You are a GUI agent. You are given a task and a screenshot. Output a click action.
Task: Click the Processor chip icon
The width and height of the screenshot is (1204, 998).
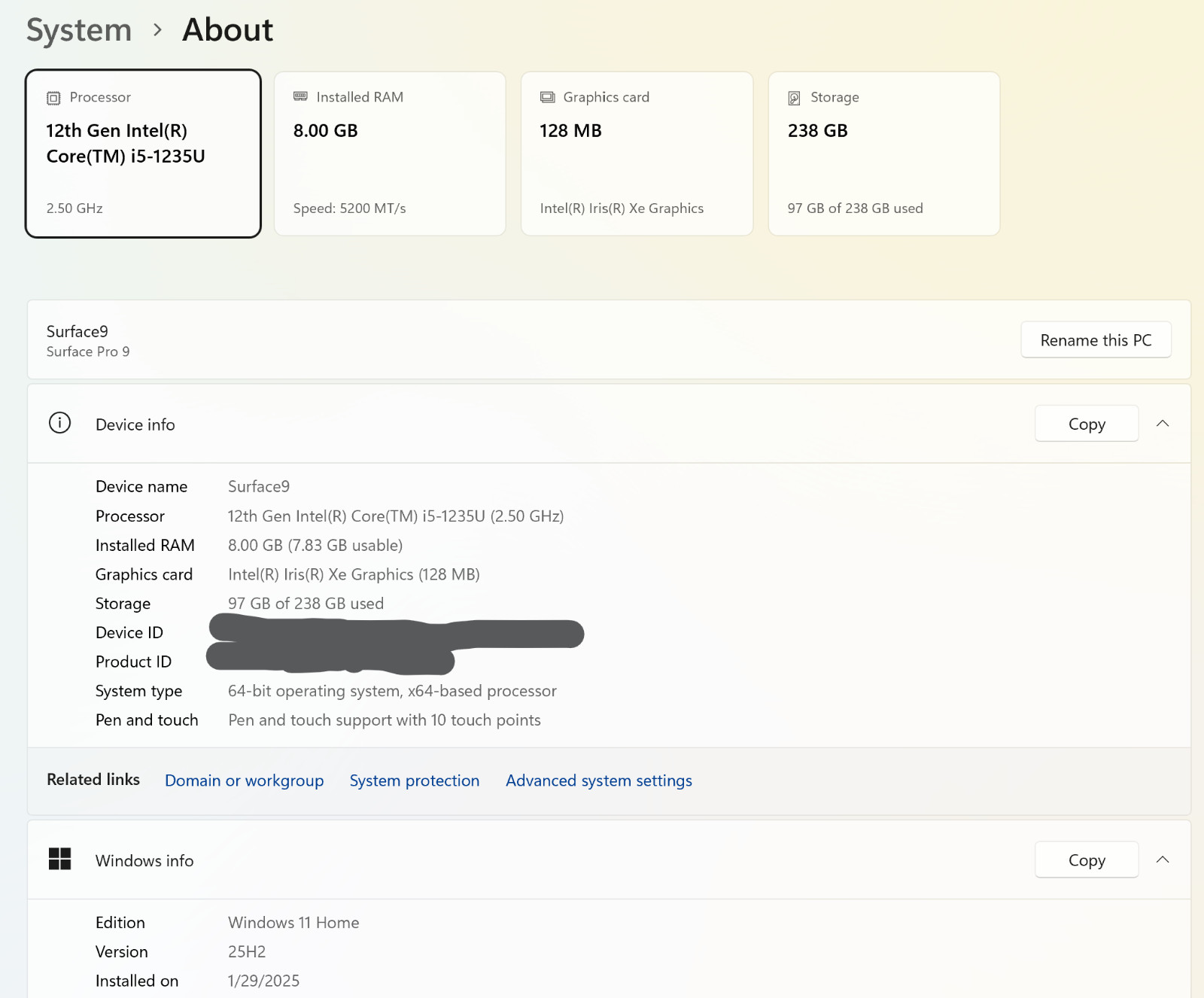pyautogui.click(x=53, y=98)
